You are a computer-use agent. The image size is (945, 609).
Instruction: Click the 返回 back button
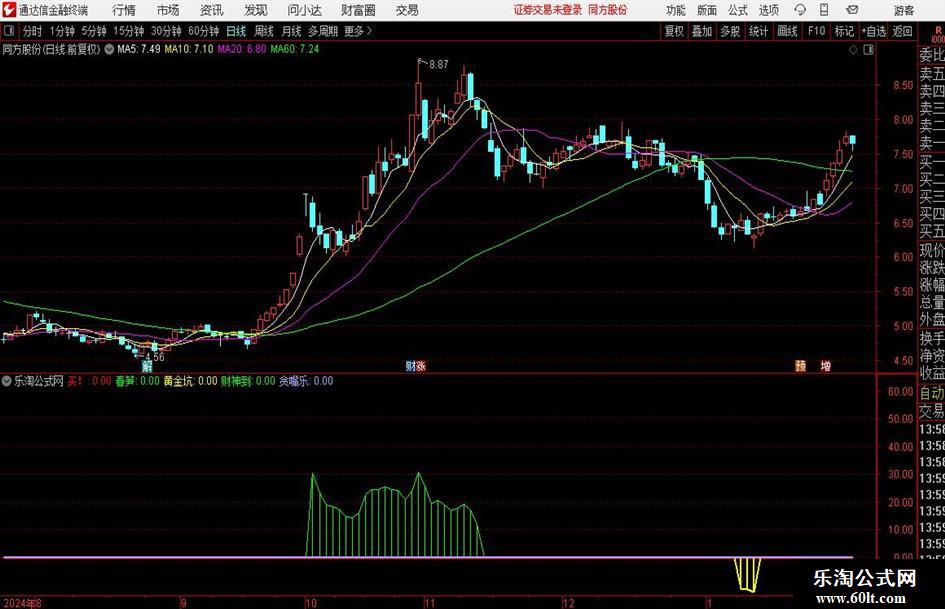(x=902, y=31)
